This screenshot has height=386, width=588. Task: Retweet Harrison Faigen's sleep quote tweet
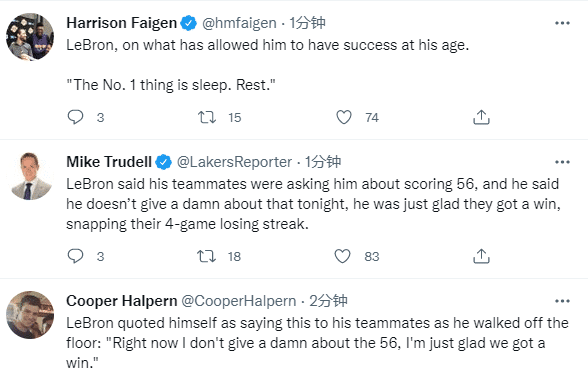click(207, 117)
